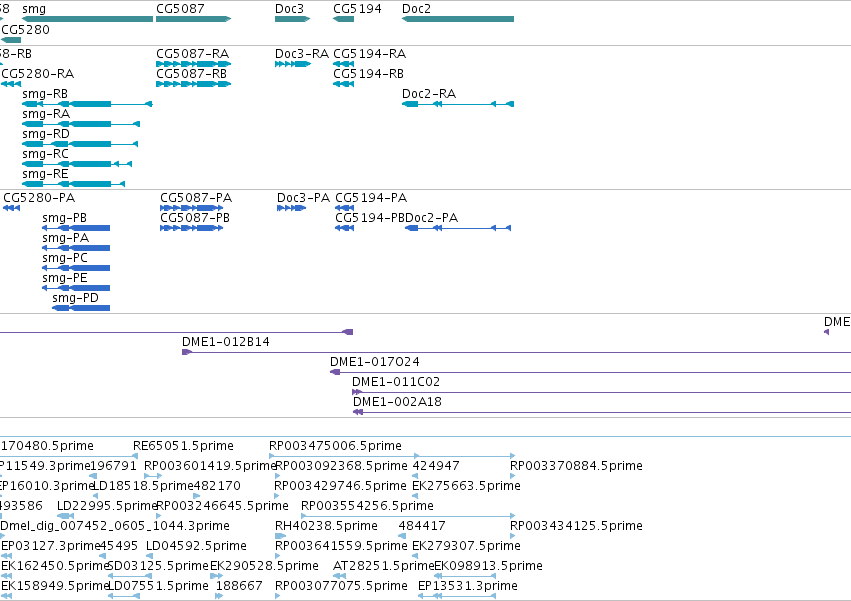The height and width of the screenshot is (601, 851).
Task: Select the CG5280 gene glyph
Action: tap(11, 40)
